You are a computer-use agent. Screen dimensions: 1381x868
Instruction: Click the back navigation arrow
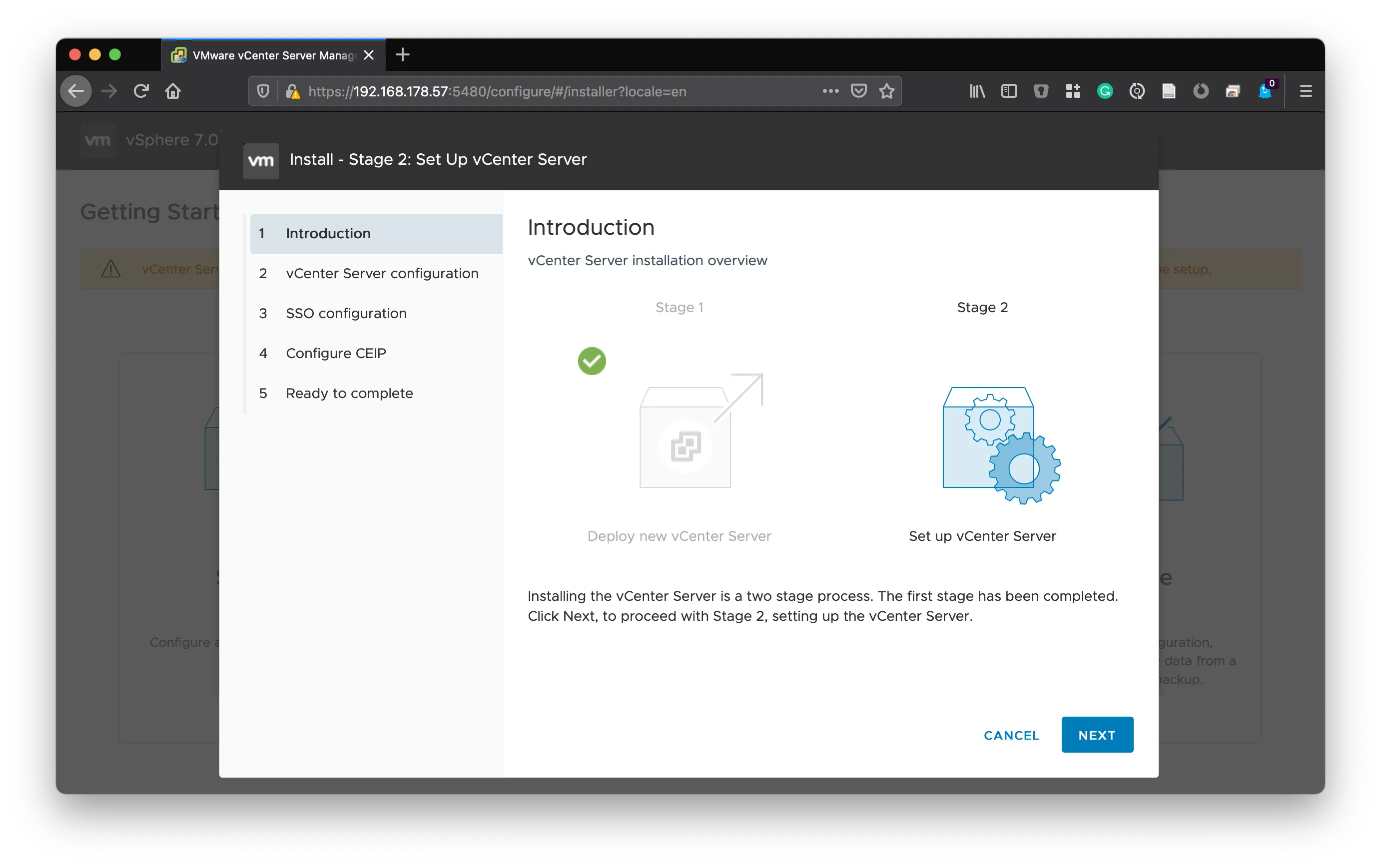coord(76,91)
